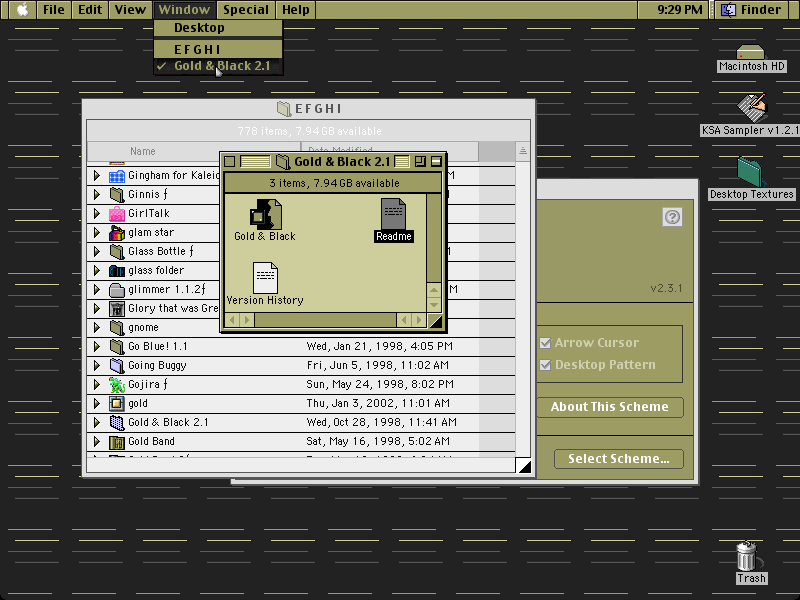Open the Help menu

(x=296, y=10)
